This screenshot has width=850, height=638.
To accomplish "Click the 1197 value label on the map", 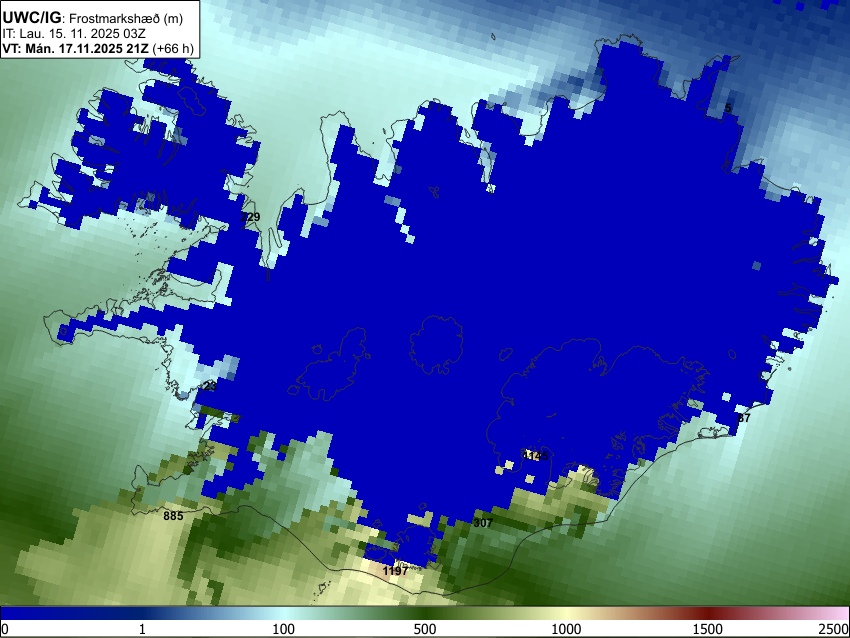I will (x=395, y=571).
